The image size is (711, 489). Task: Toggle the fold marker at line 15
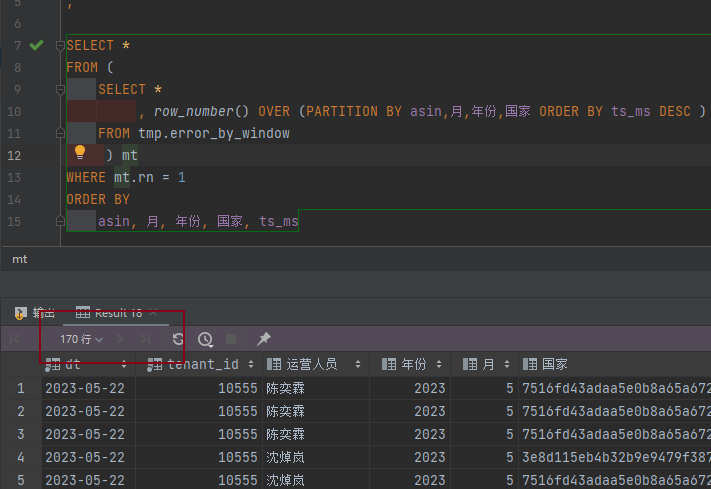click(60, 221)
